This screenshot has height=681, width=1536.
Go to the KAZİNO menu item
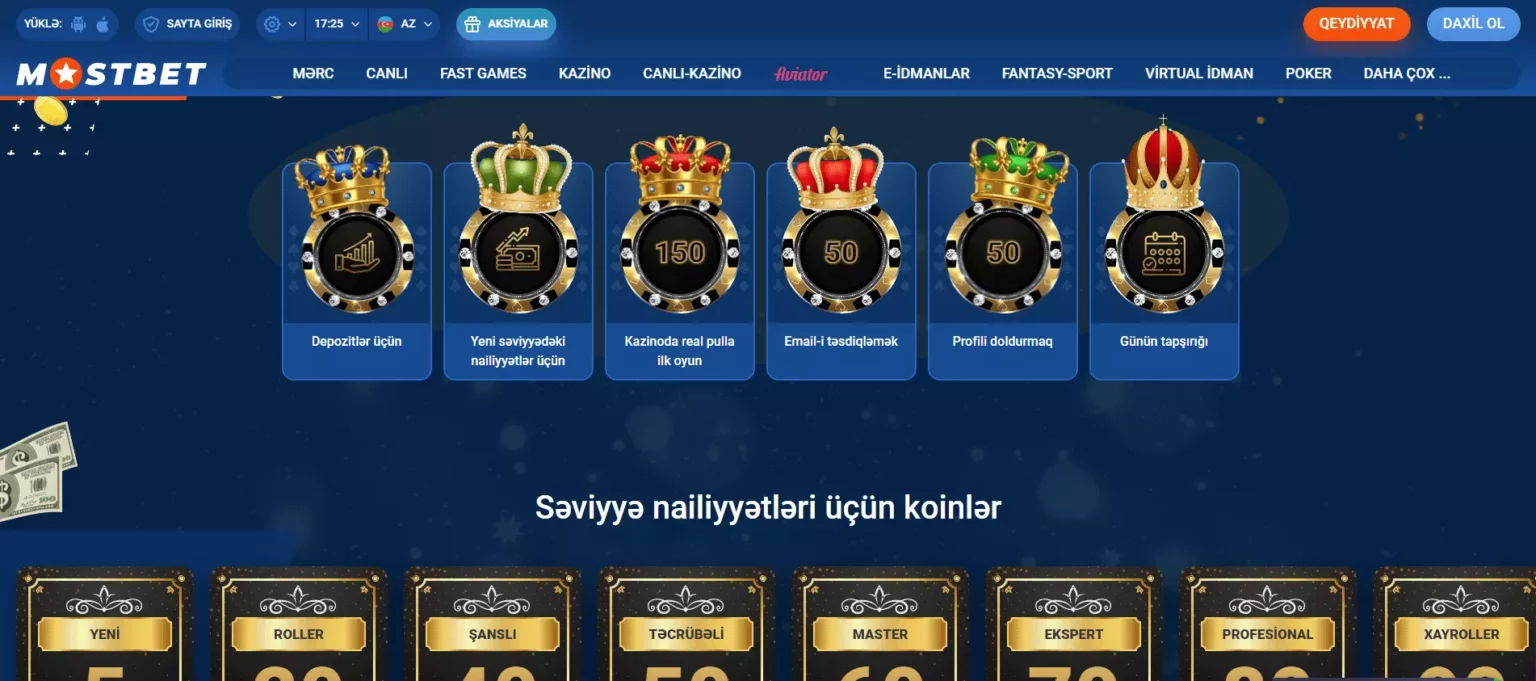(585, 74)
